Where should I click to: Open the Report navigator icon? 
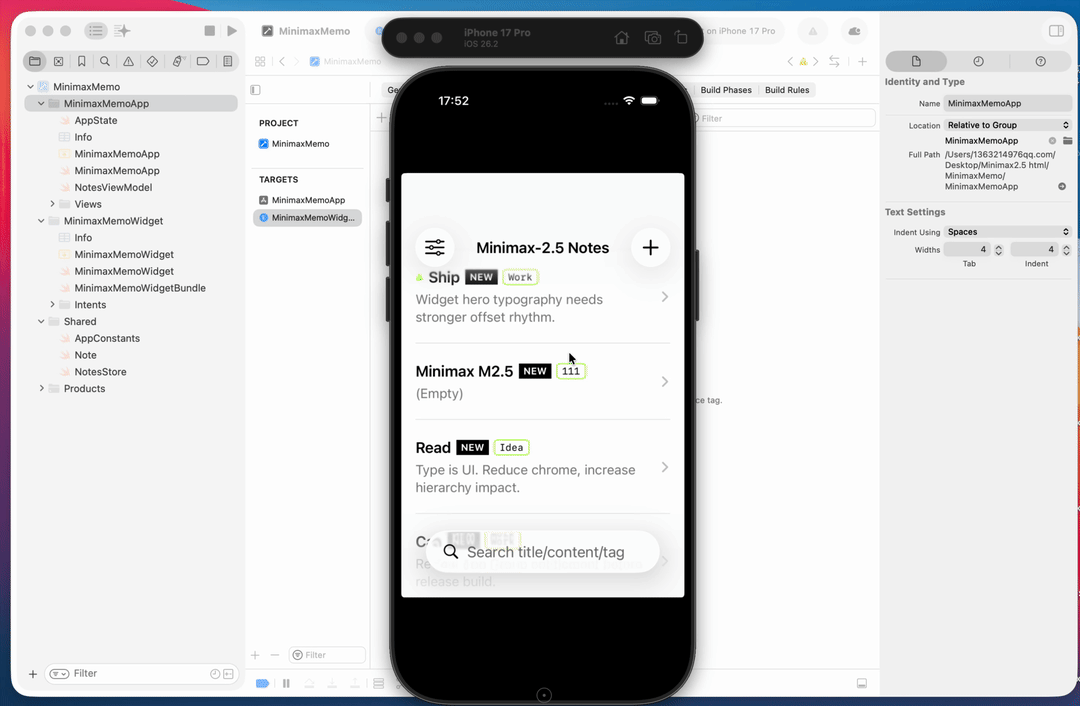pos(227,61)
